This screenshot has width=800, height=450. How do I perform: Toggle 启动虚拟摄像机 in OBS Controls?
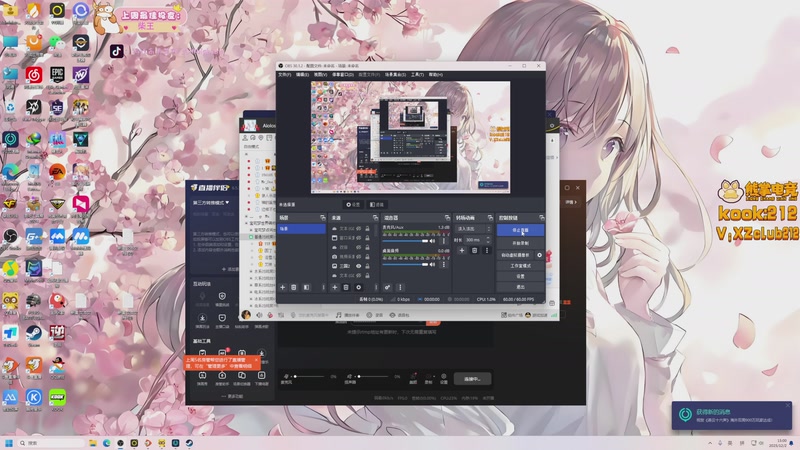[x=515, y=255]
